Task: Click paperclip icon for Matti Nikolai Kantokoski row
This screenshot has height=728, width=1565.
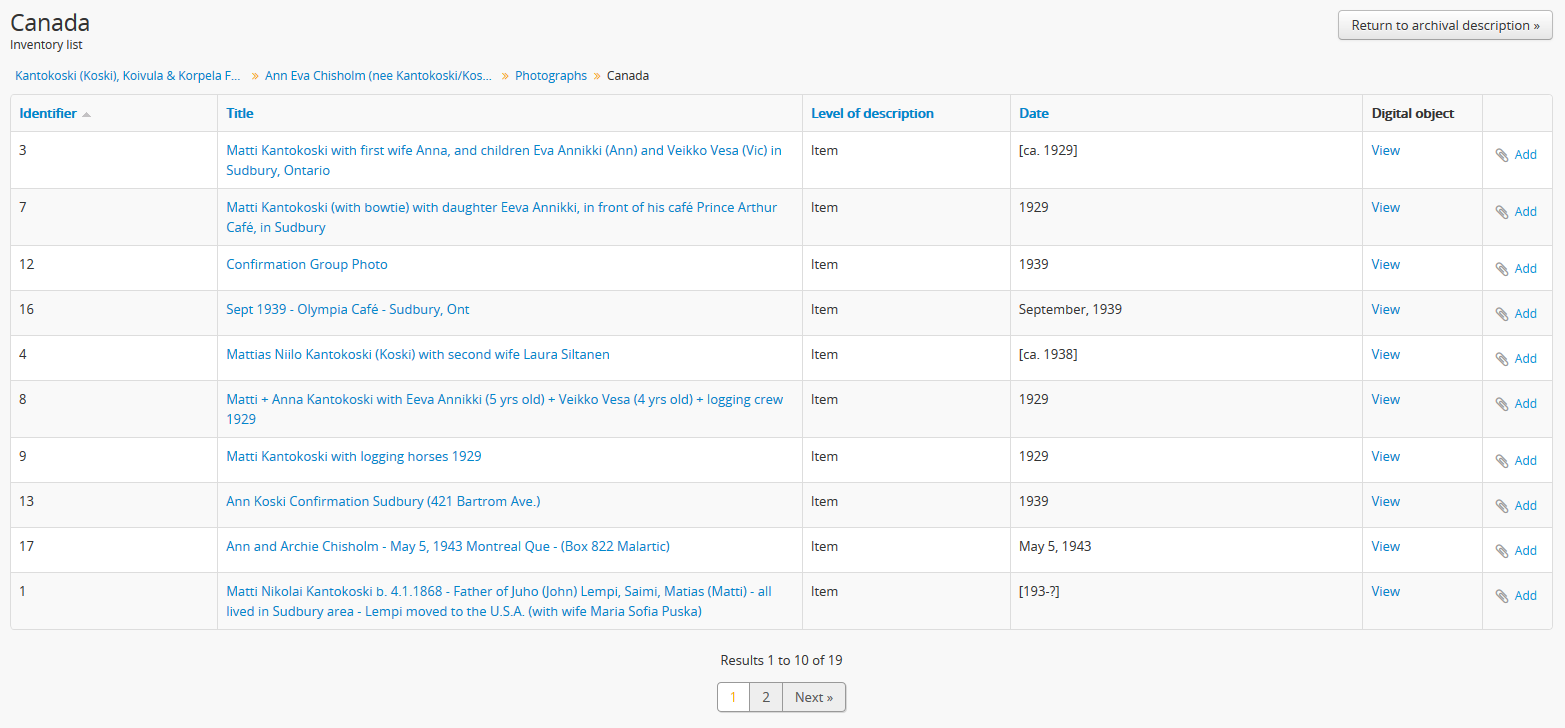Action: point(1502,596)
